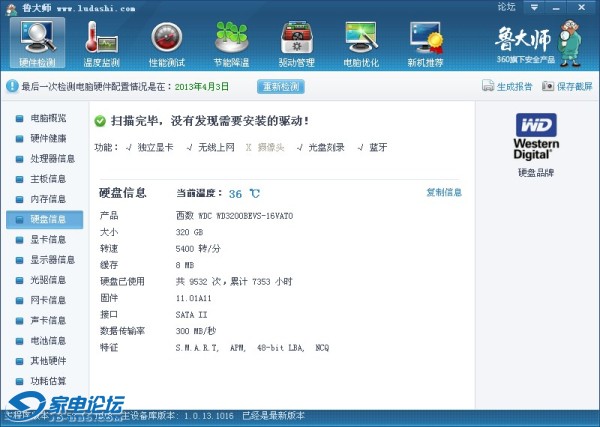600x427 pixels.
Task: Switch to 内存信息 memory info
Action: coord(46,199)
